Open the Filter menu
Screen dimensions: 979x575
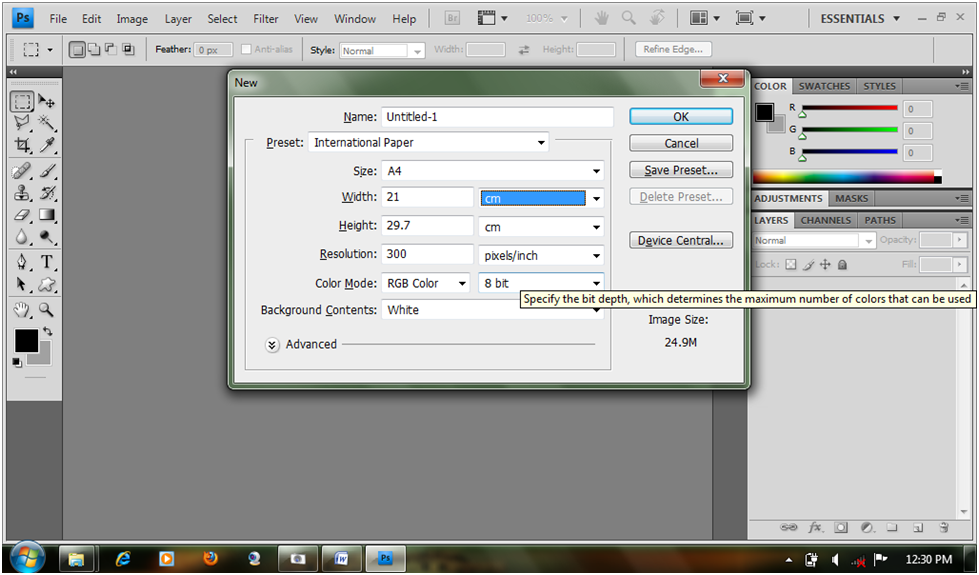pos(265,19)
